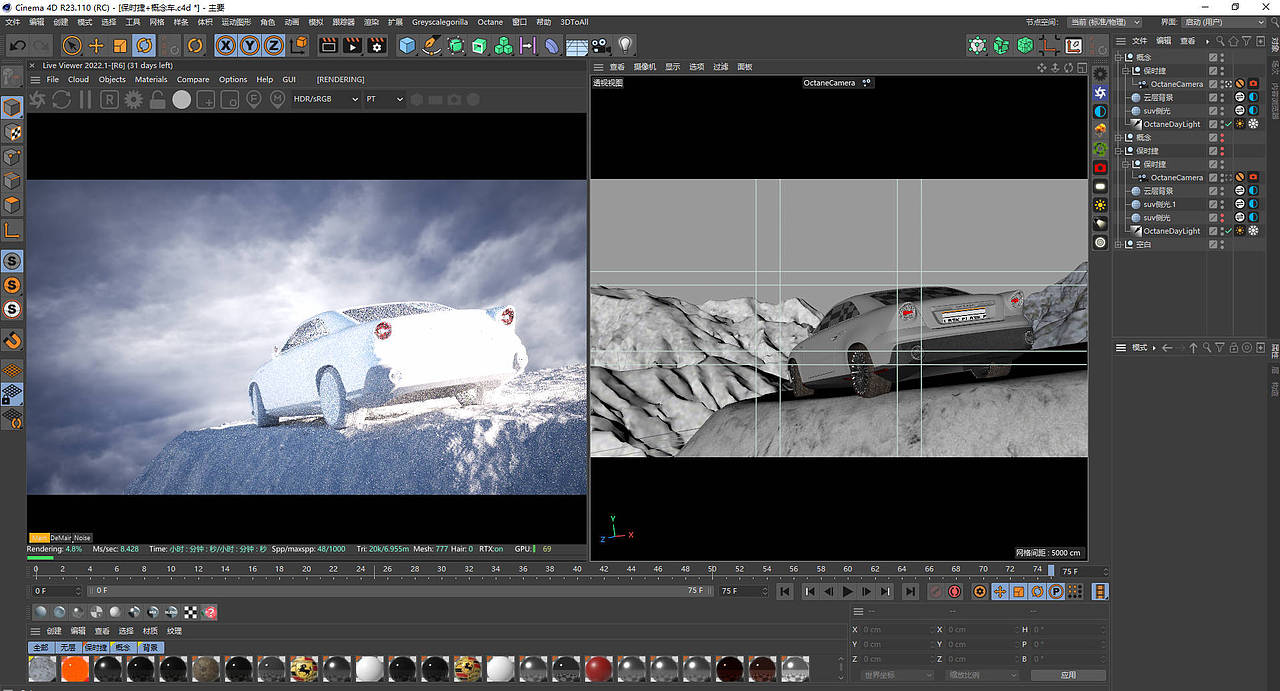This screenshot has width=1280, height=691.
Task: Click the Render to Picture Viewer icon
Action: [x=352, y=45]
